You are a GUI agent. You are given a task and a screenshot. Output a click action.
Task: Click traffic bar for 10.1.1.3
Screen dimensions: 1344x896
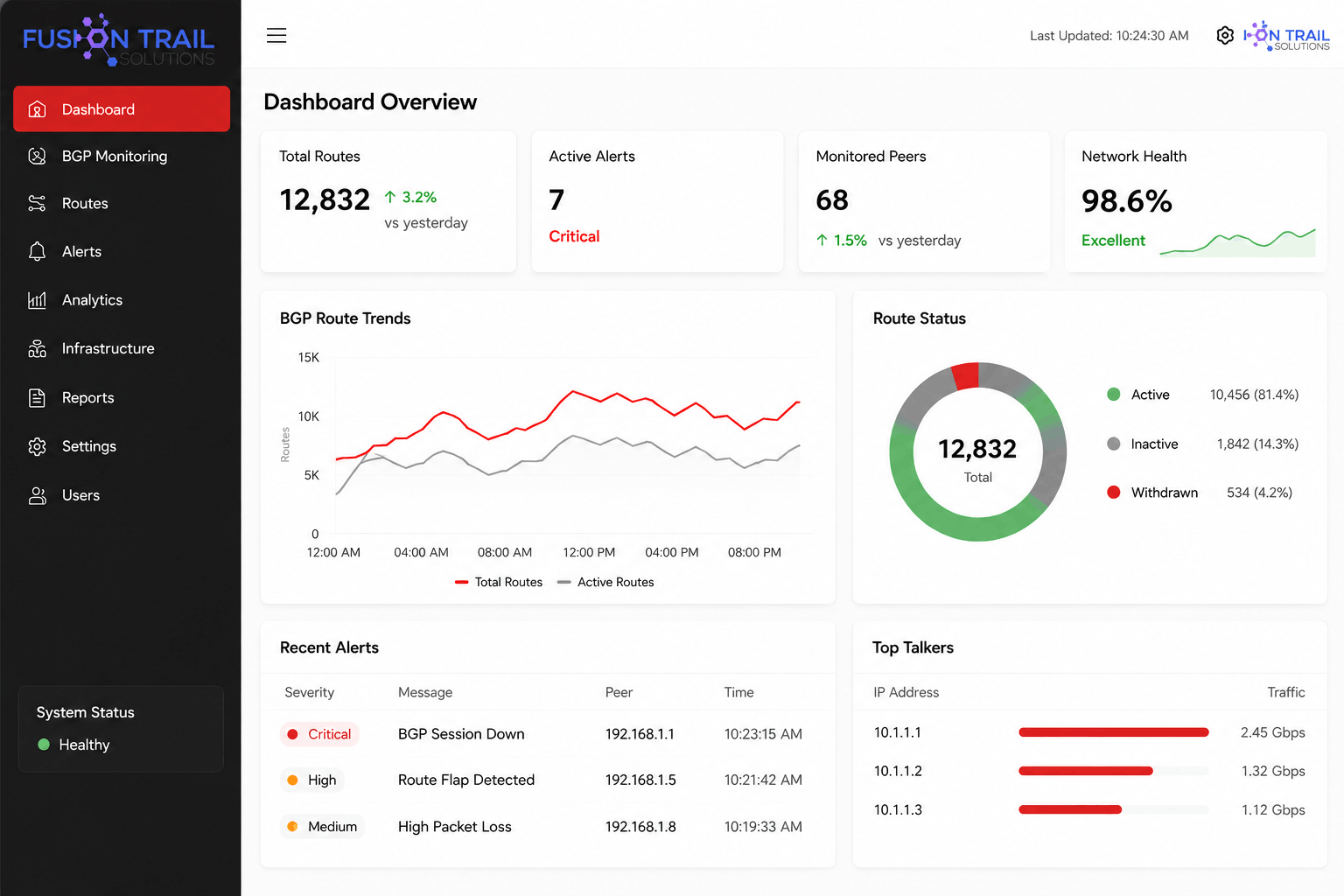[x=1114, y=809]
